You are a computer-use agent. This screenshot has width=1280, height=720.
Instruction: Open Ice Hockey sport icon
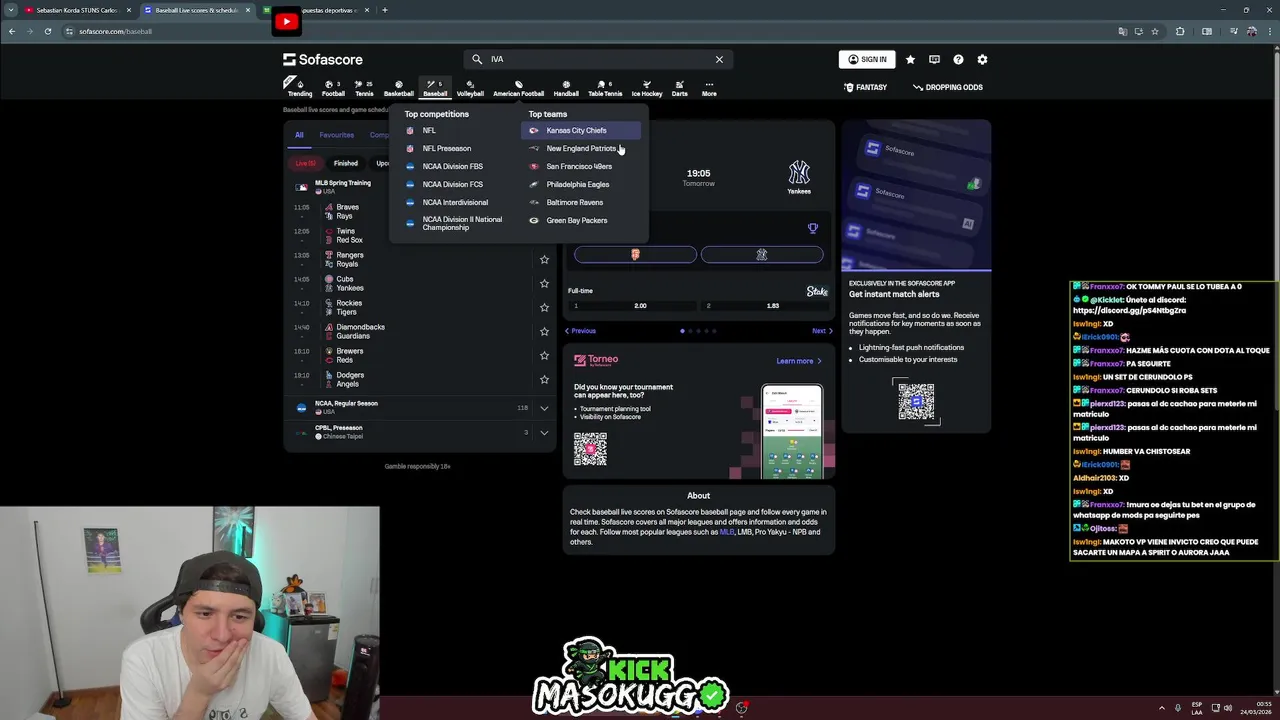pos(647,88)
